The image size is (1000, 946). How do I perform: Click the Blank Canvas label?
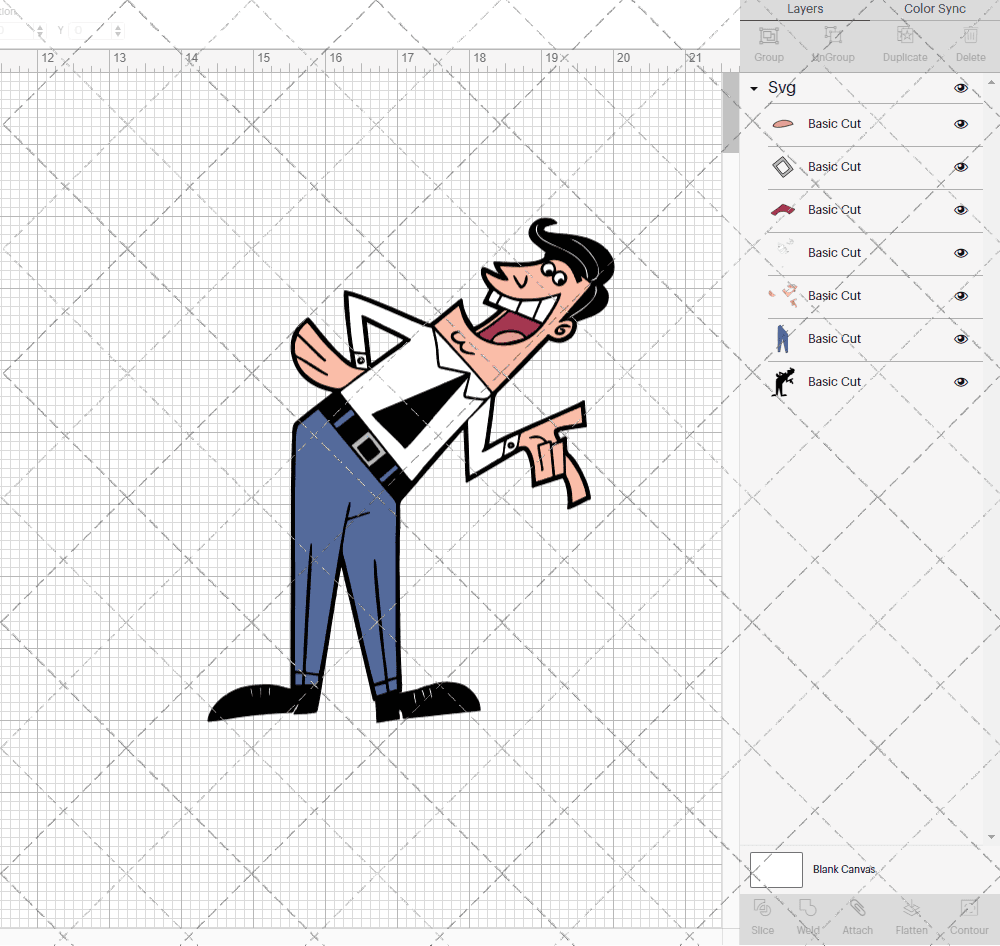click(x=843, y=869)
